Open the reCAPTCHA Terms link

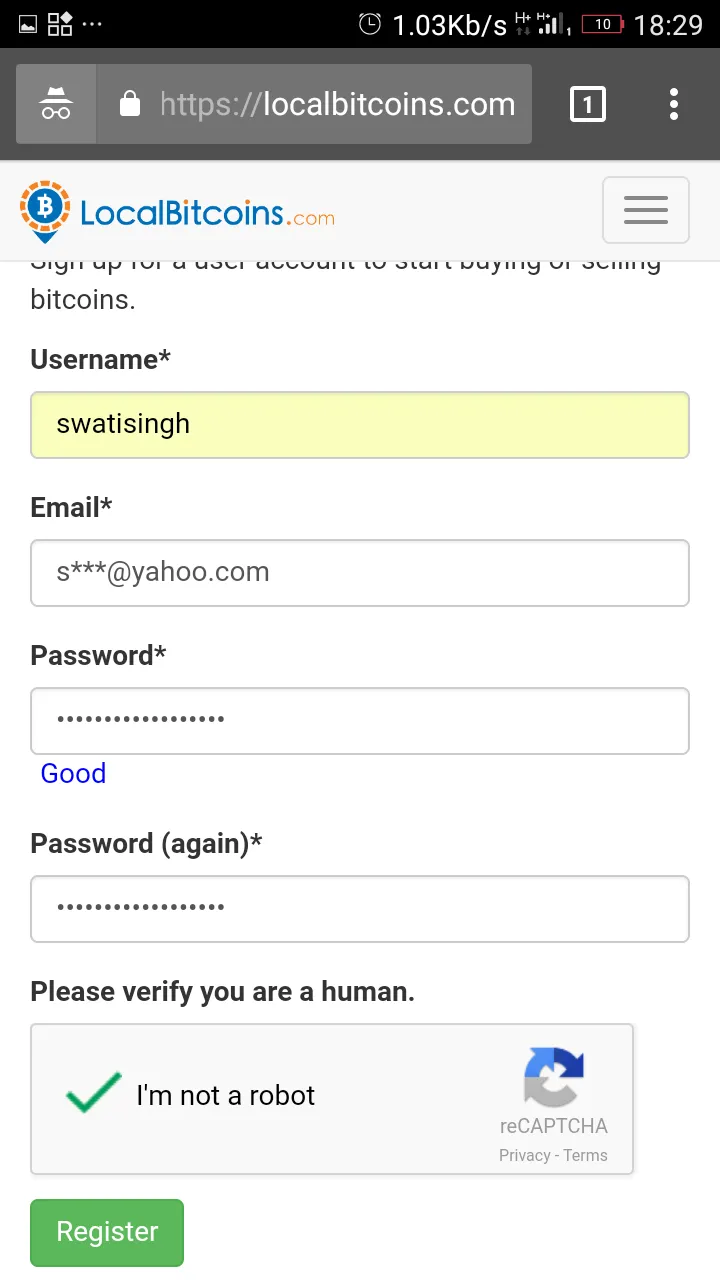(585, 1155)
